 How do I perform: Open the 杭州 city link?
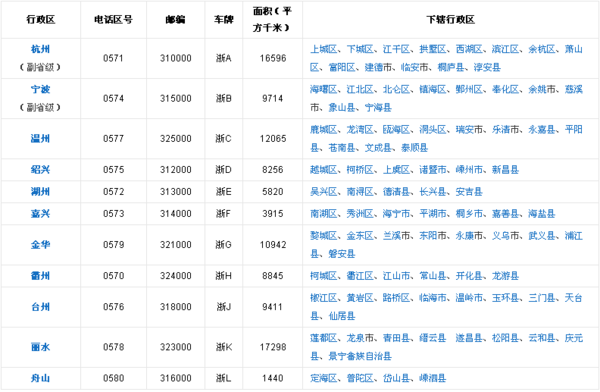pos(41,49)
